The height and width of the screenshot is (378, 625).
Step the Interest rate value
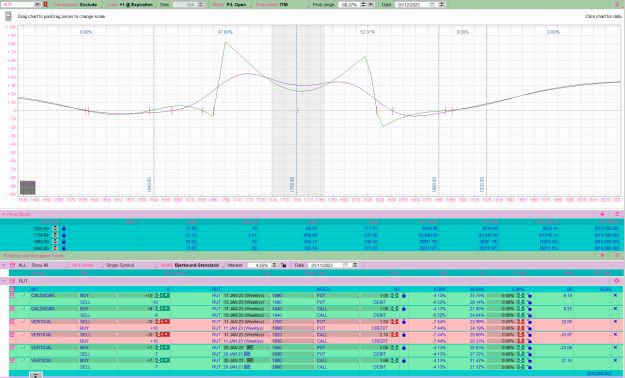(x=274, y=265)
